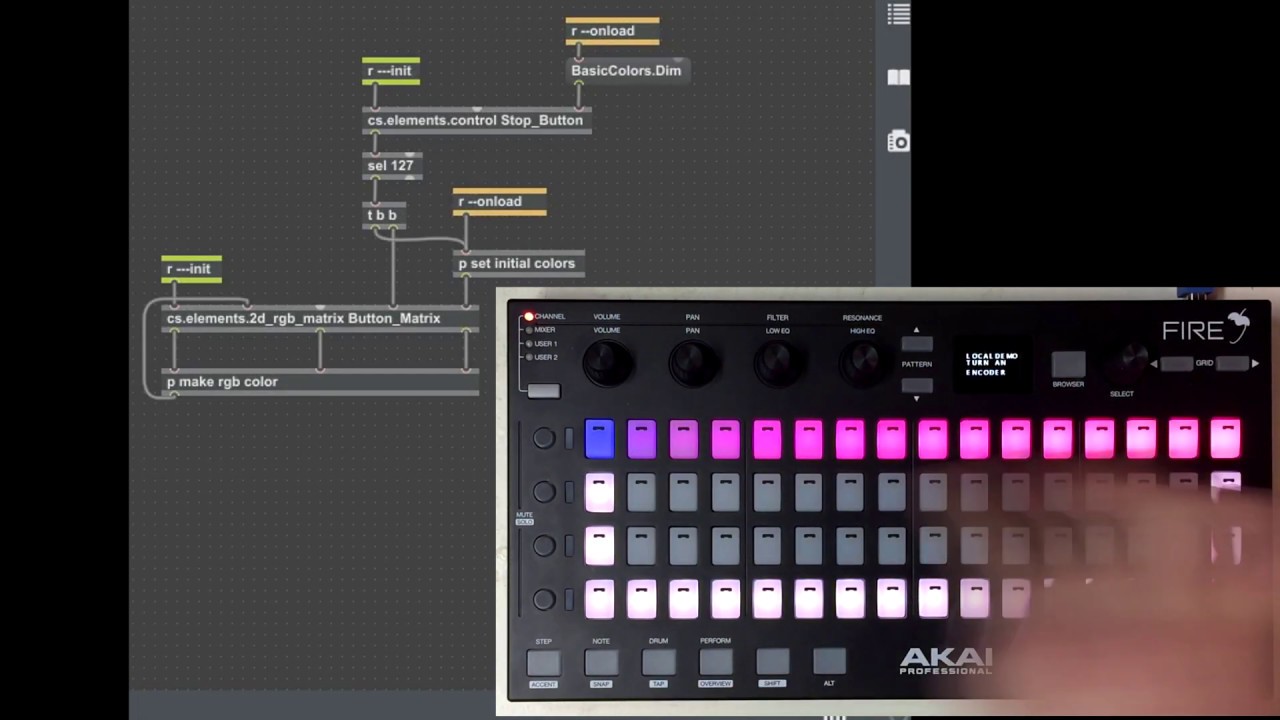Select the cs.elements.2d_rgb_matrix Button_Matrix object
This screenshot has height=720, width=1280.
tap(320, 319)
